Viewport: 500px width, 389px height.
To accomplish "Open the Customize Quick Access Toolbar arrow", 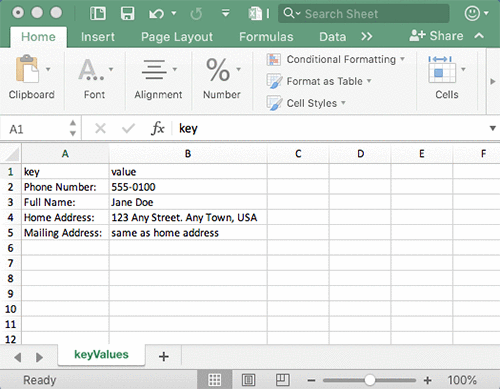I will 226,13.
